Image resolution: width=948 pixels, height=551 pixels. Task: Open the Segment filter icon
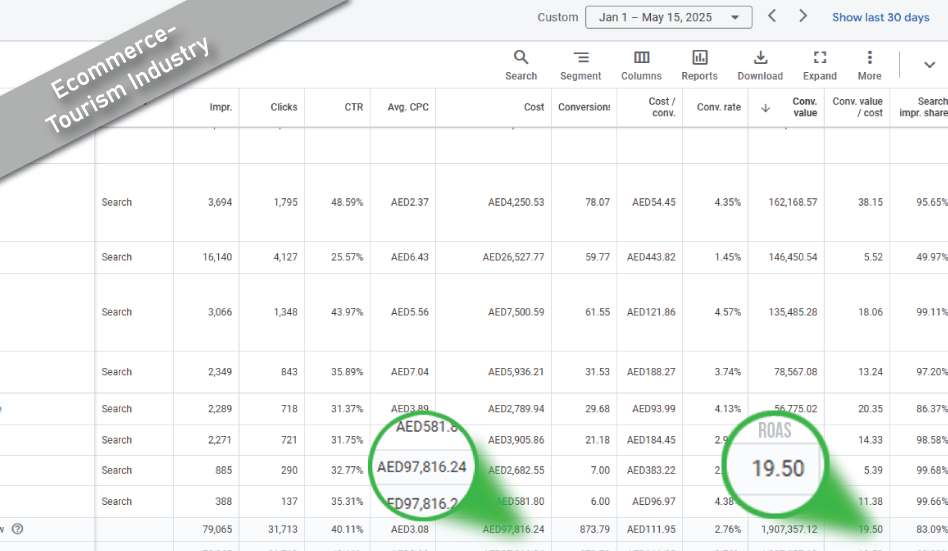click(580, 58)
